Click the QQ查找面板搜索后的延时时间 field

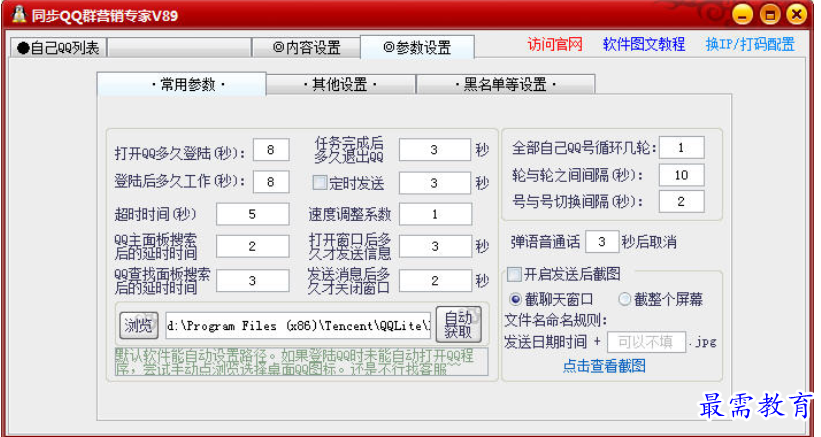click(252, 281)
